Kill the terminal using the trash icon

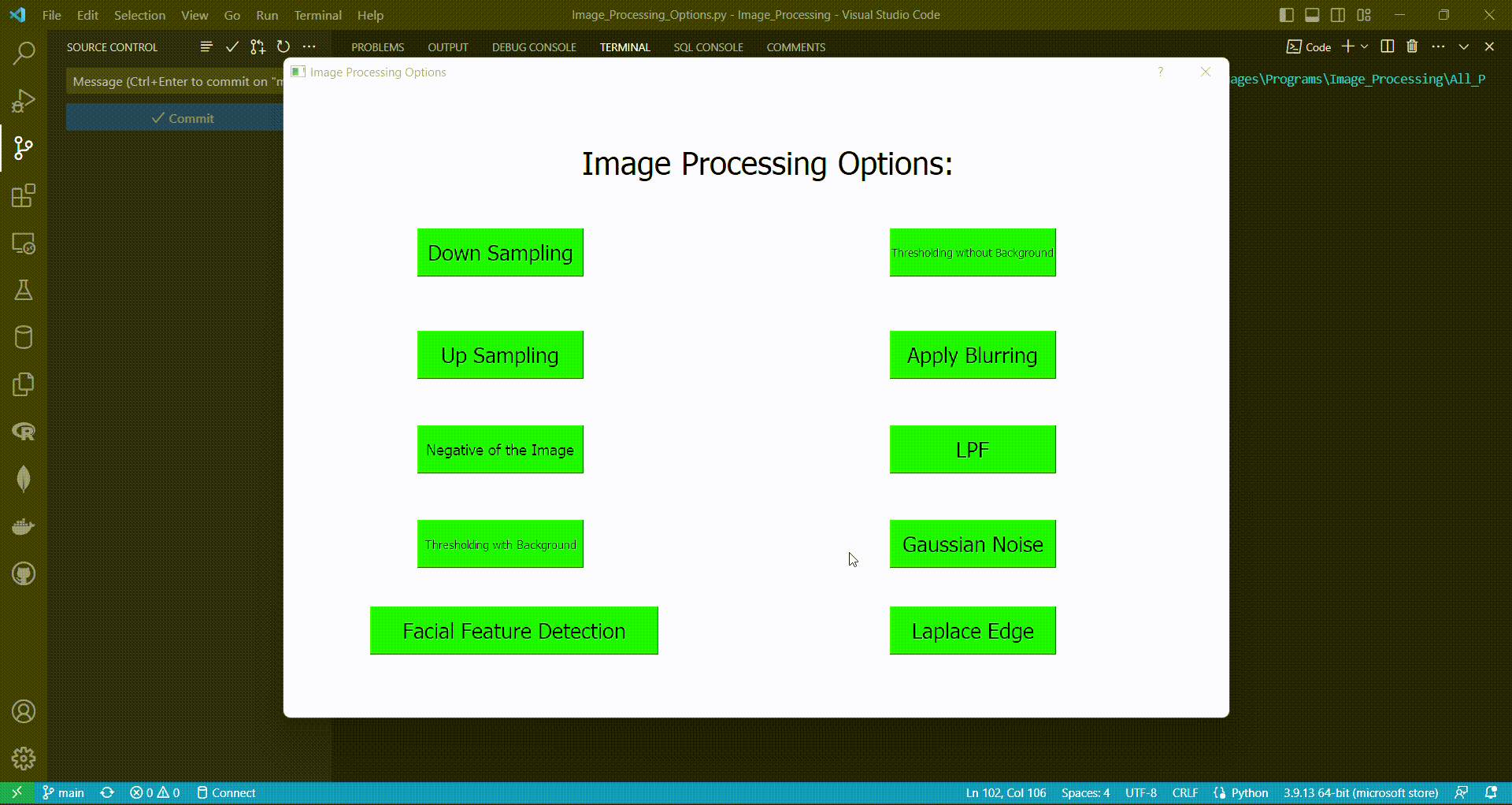coord(1412,46)
